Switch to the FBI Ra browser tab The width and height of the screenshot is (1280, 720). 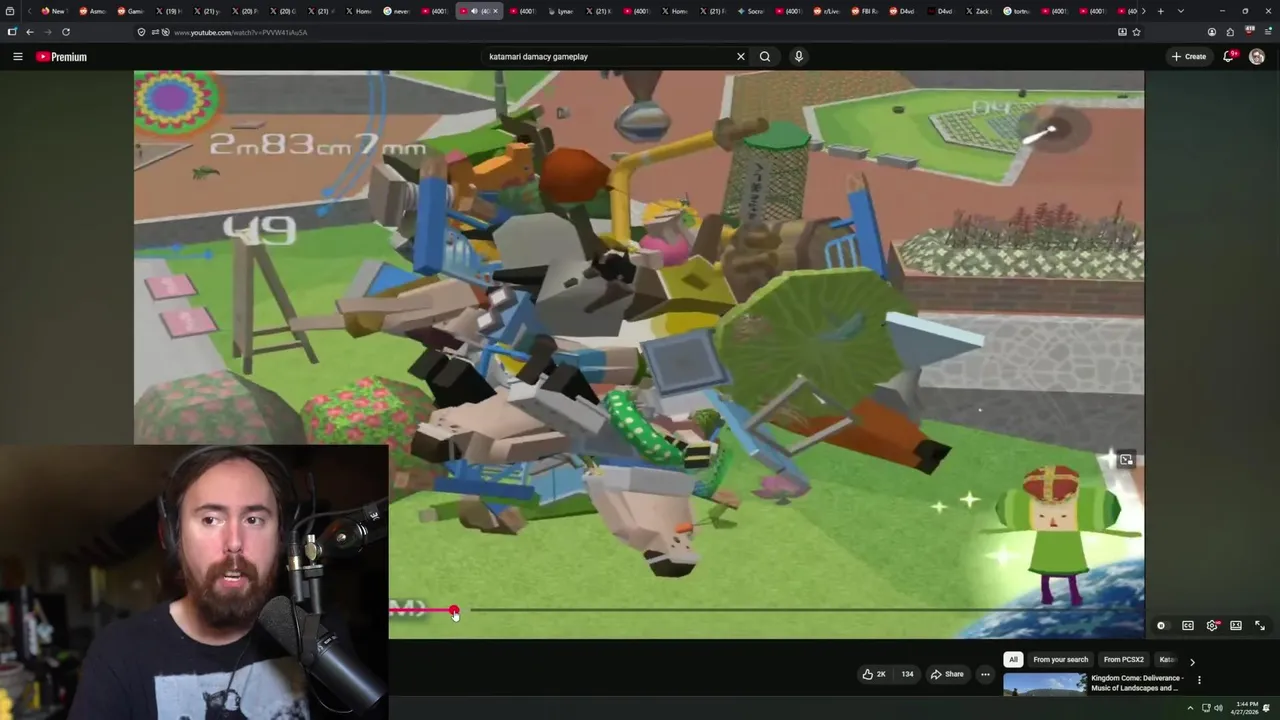pos(865,11)
